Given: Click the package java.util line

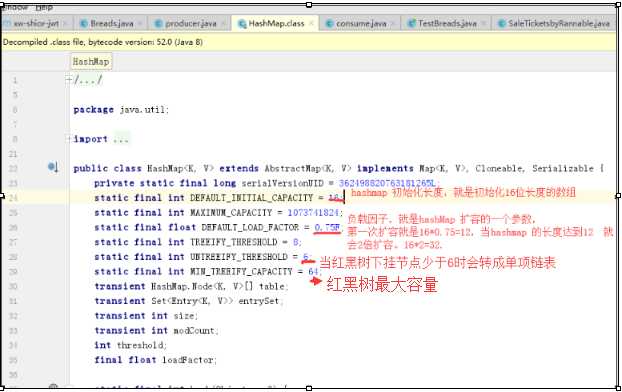Looking at the screenshot, I should click(121, 110).
